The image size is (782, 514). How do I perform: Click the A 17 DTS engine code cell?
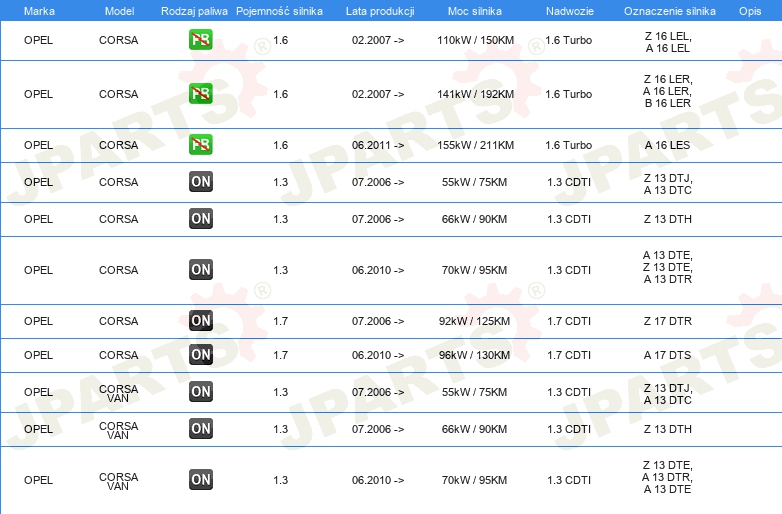(667, 355)
